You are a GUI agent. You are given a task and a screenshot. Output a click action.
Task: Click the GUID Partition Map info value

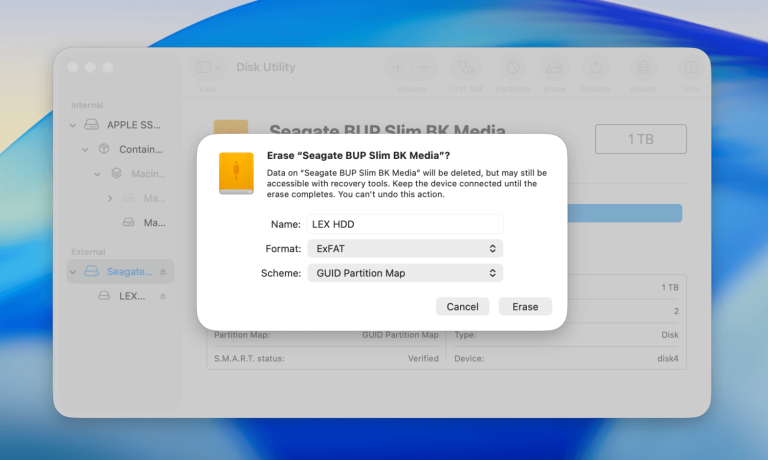click(x=400, y=335)
